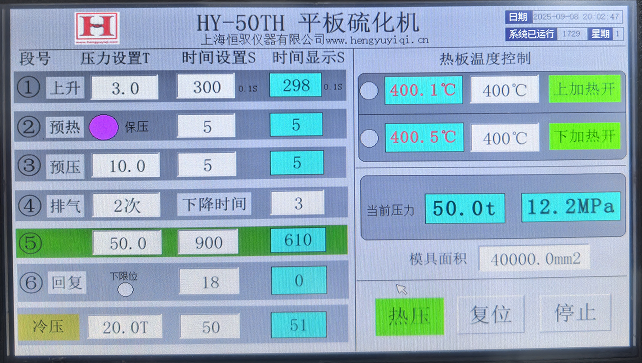Click the date and time display field
Image resolution: width=642 pixels, height=363 pixels.
point(577,17)
